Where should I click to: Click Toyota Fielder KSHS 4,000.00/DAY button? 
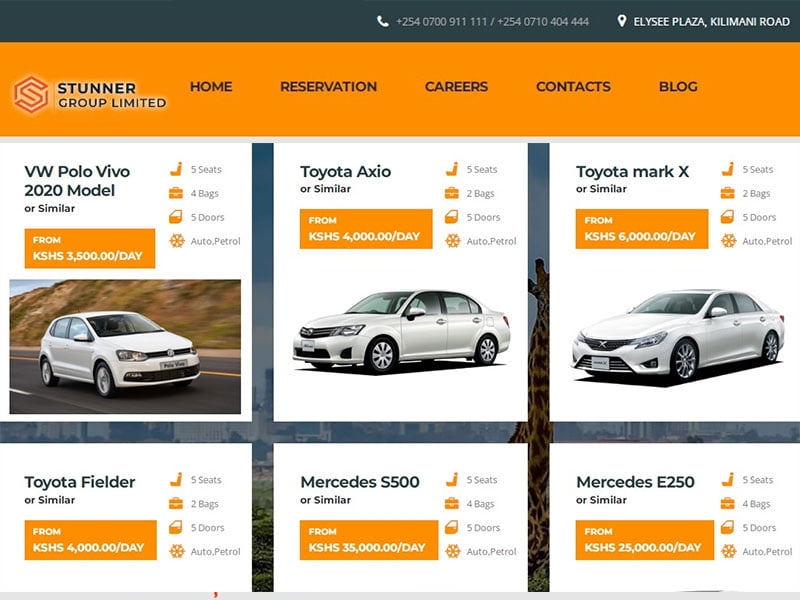90,540
